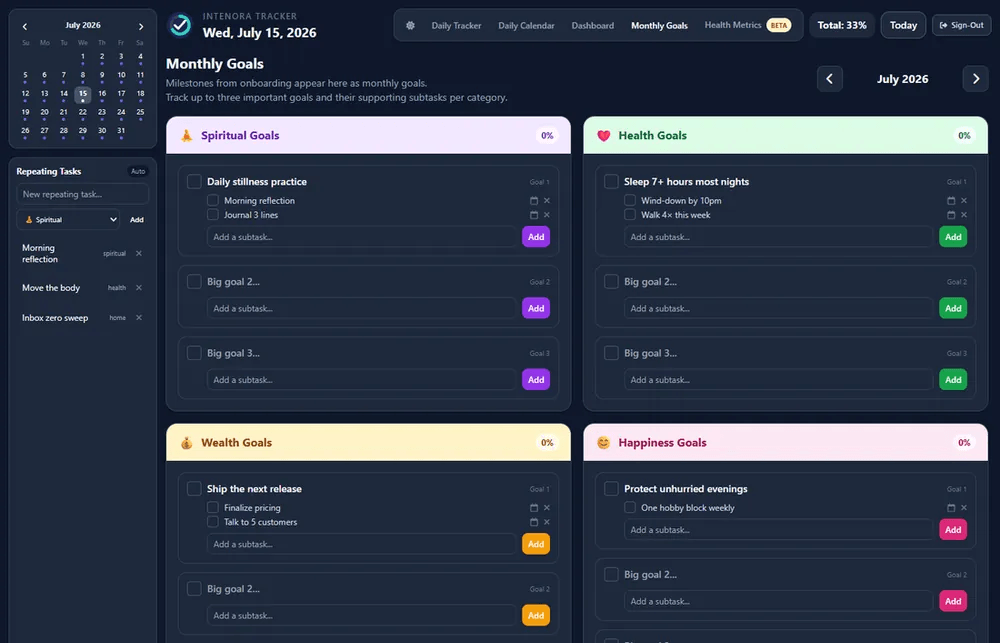The image size is (1000, 643).
Task: Open calendar icon for Walk 4× this week
Action: click(x=951, y=215)
